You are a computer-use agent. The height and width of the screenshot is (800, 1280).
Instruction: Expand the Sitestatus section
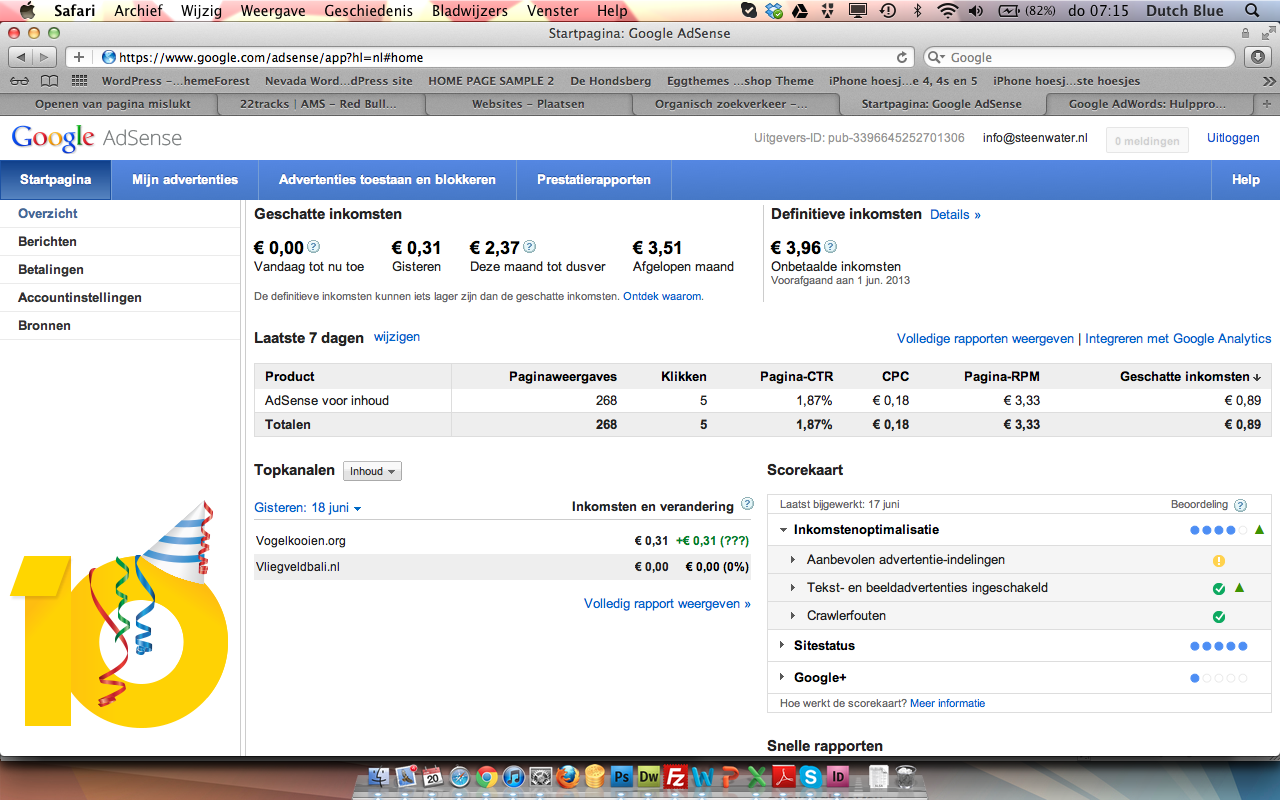pyautogui.click(x=782, y=645)
